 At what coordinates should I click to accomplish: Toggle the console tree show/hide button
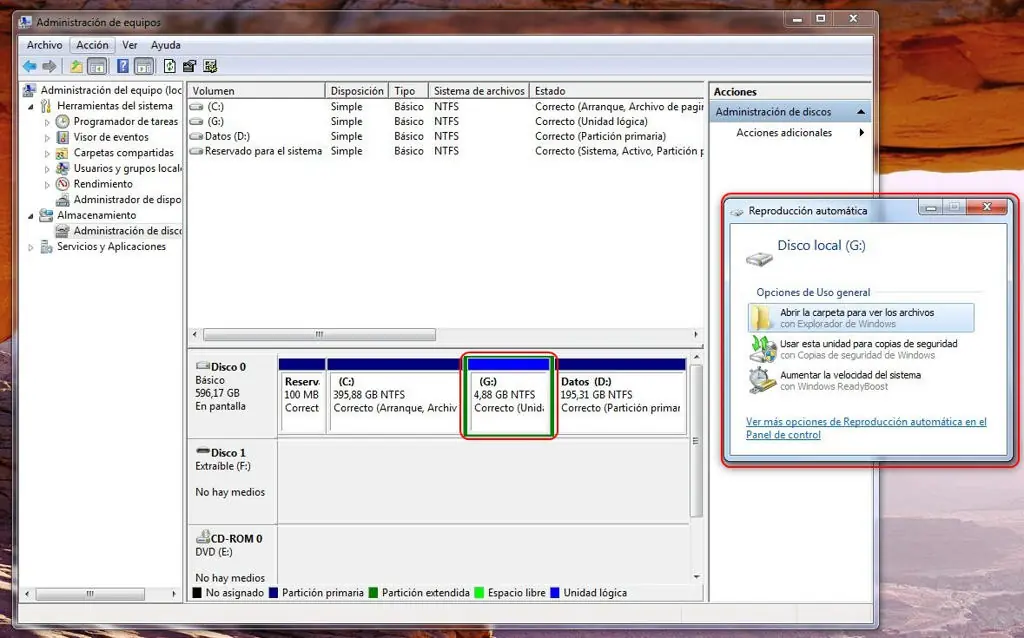[x=97, y=67]
